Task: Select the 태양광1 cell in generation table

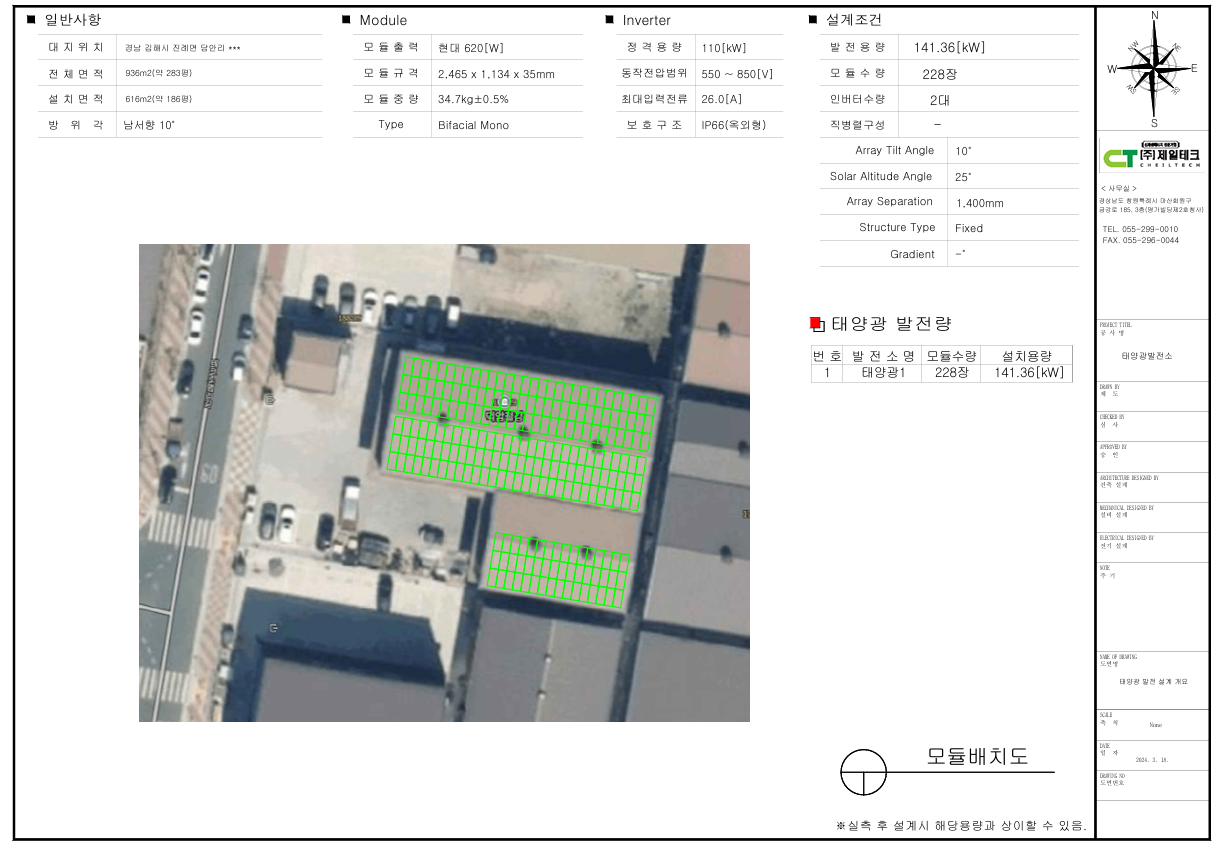Action: (x=882, y=373)
